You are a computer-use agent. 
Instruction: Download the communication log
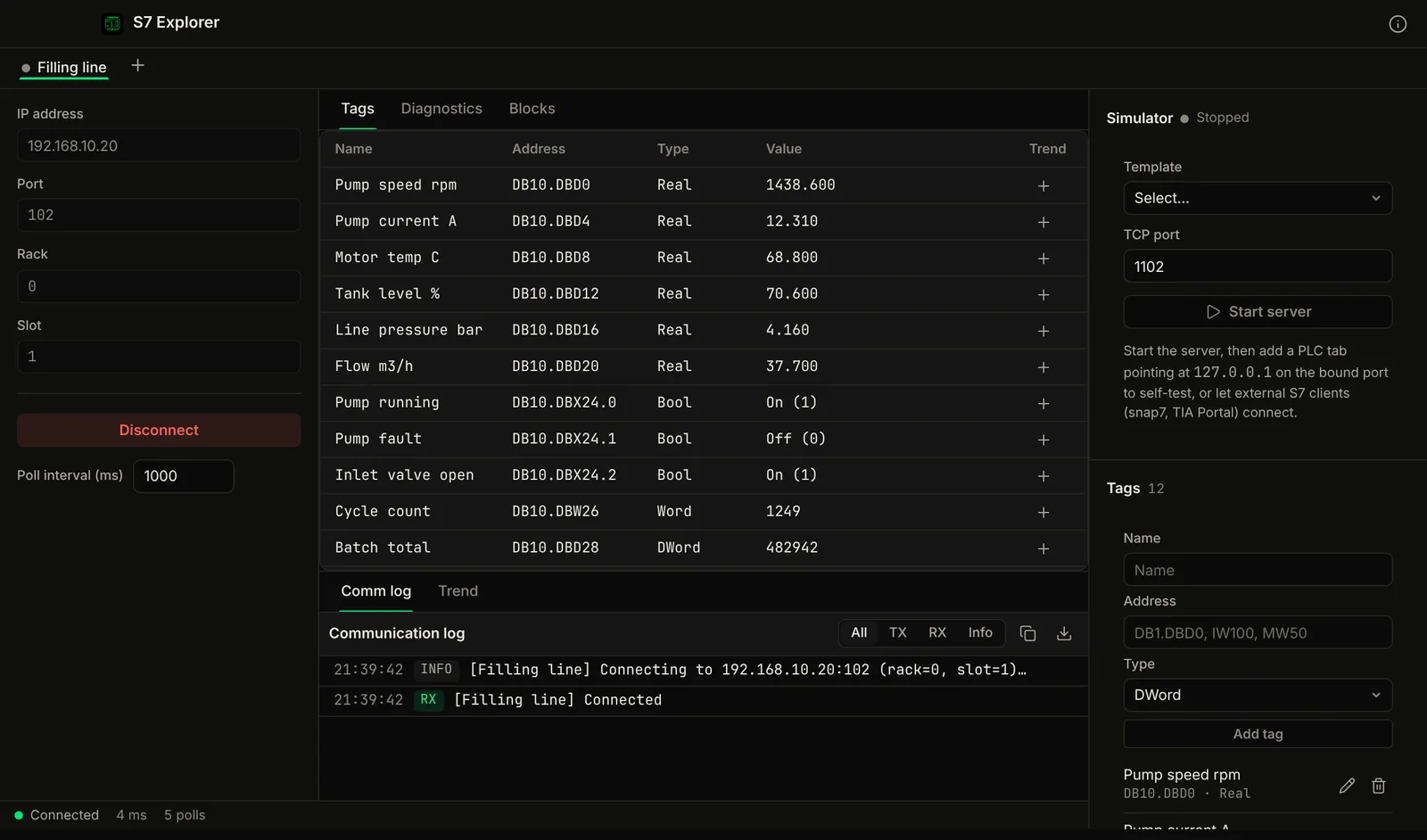(x=1064, y=633)
